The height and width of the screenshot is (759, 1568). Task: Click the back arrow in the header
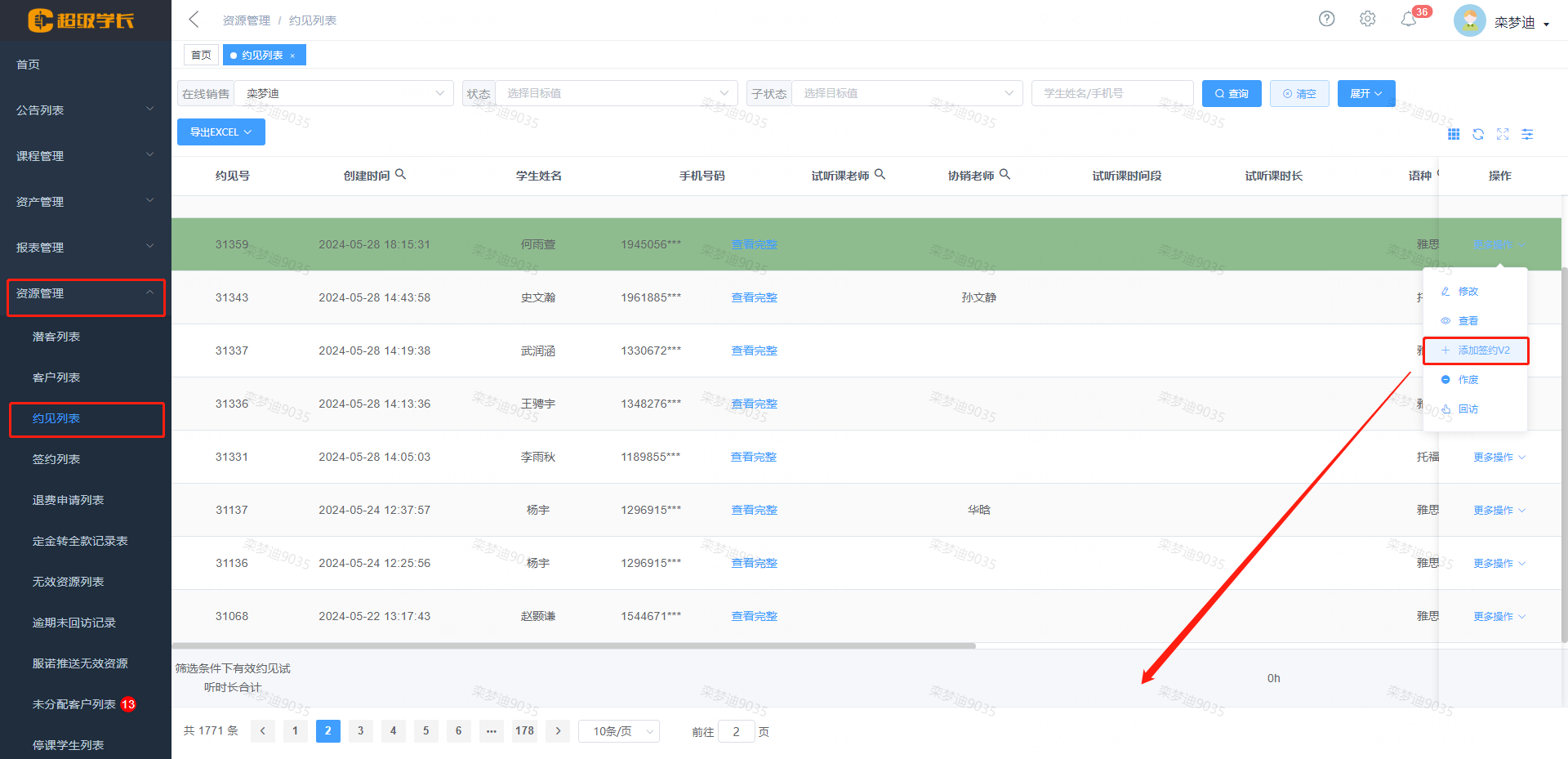point(194,20)
